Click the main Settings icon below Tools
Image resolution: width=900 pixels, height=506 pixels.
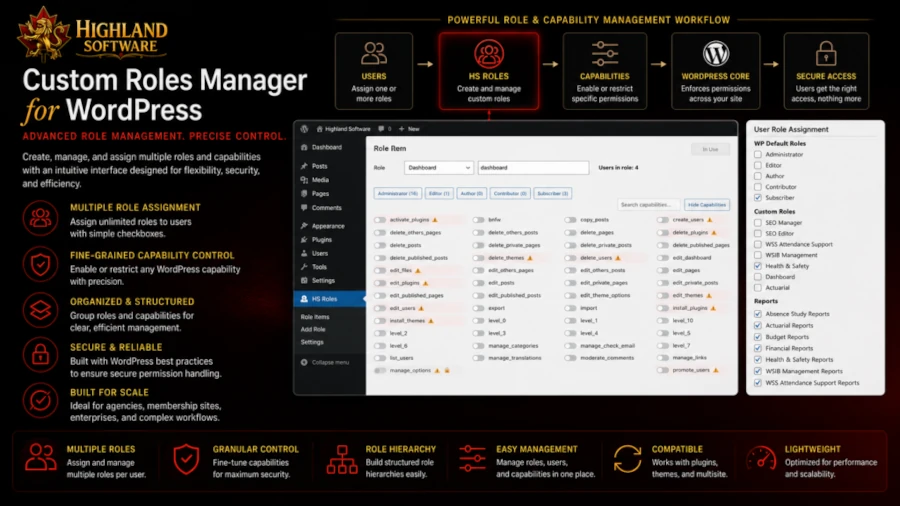304,281
